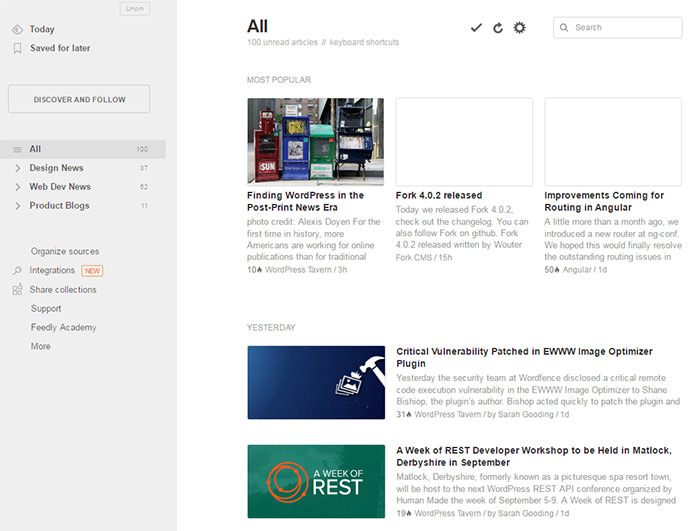Click '100 unread articles' text
The height and width of the screenshot is (531, 700).
pos(282,42)
